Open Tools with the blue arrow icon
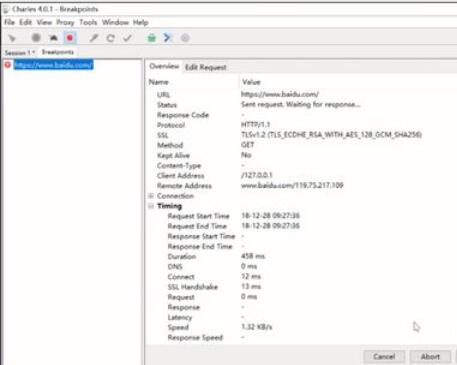Image resolution: width=457 pixels, height=365 pixels. (x=168, y=38)
